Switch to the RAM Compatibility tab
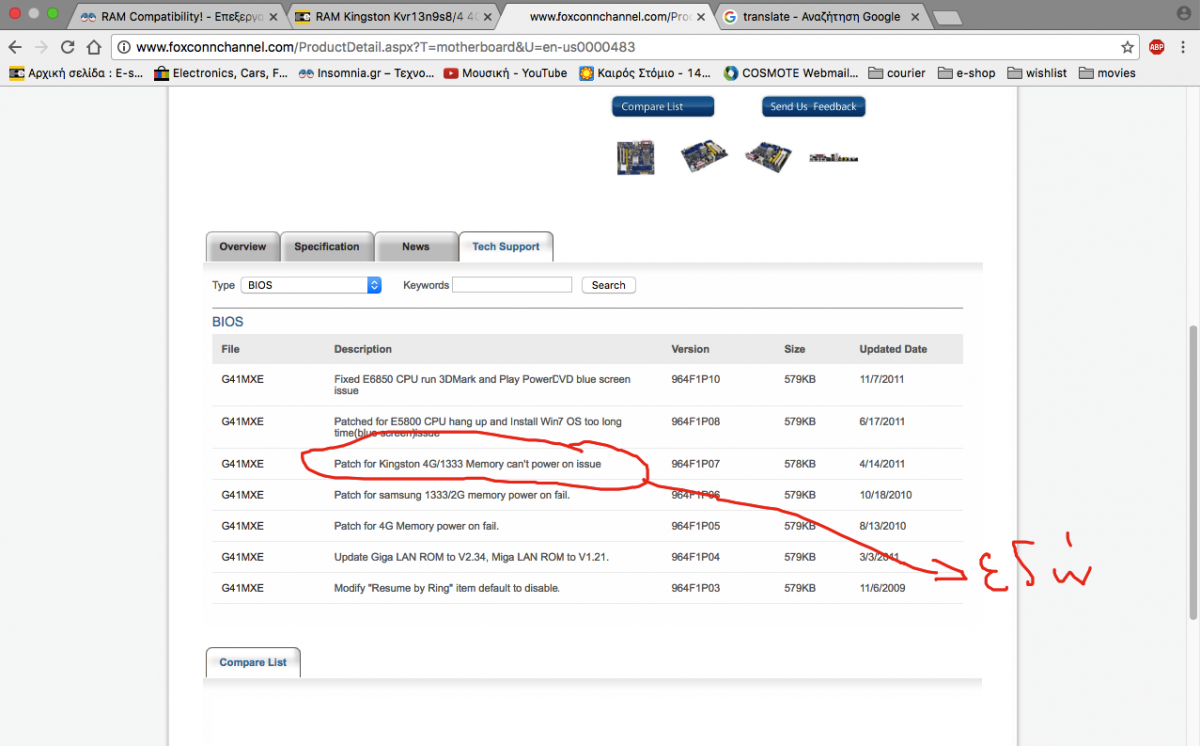The image size is (1200, 746). pos(177,17)
